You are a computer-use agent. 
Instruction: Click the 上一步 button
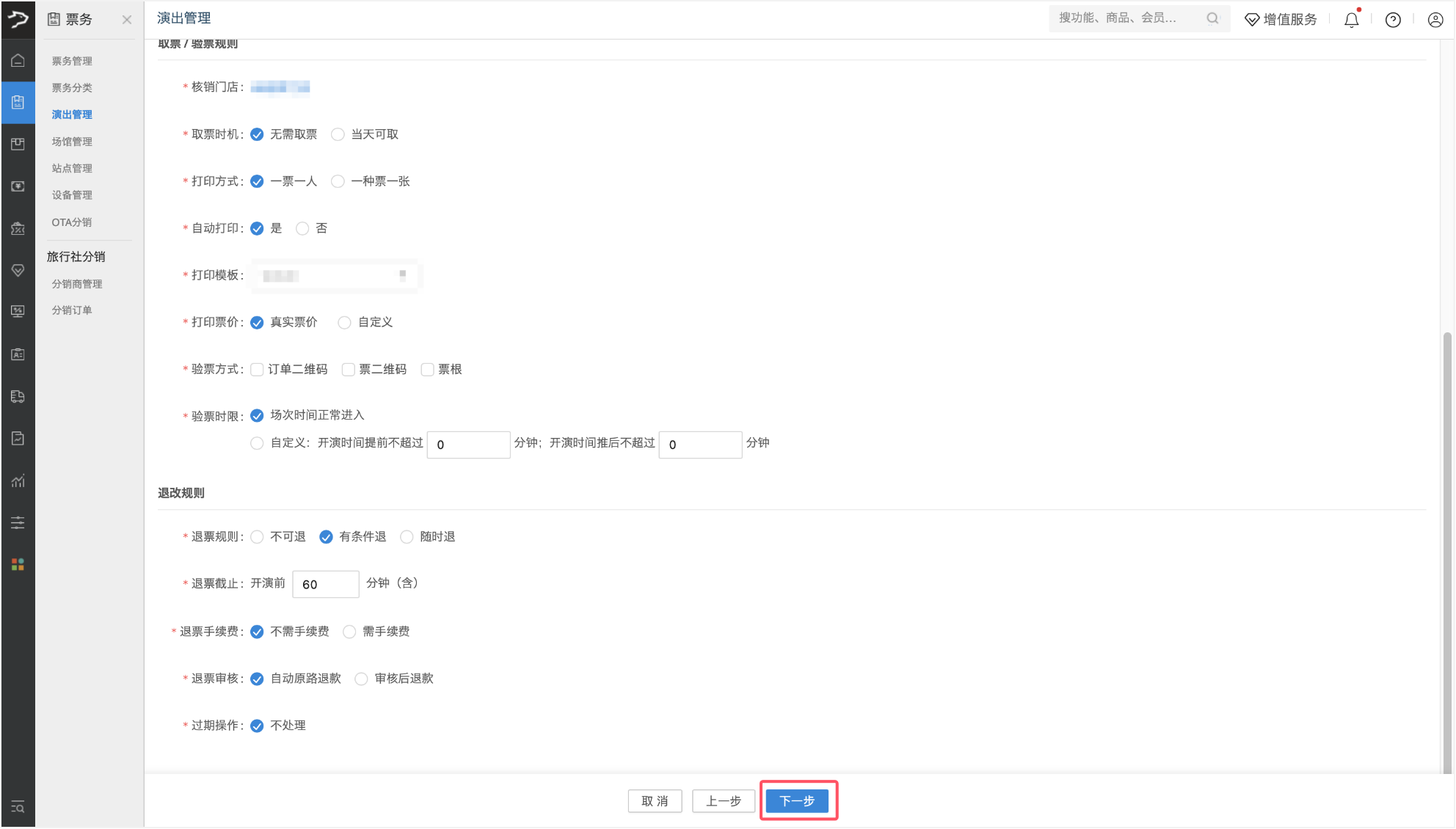723,801
